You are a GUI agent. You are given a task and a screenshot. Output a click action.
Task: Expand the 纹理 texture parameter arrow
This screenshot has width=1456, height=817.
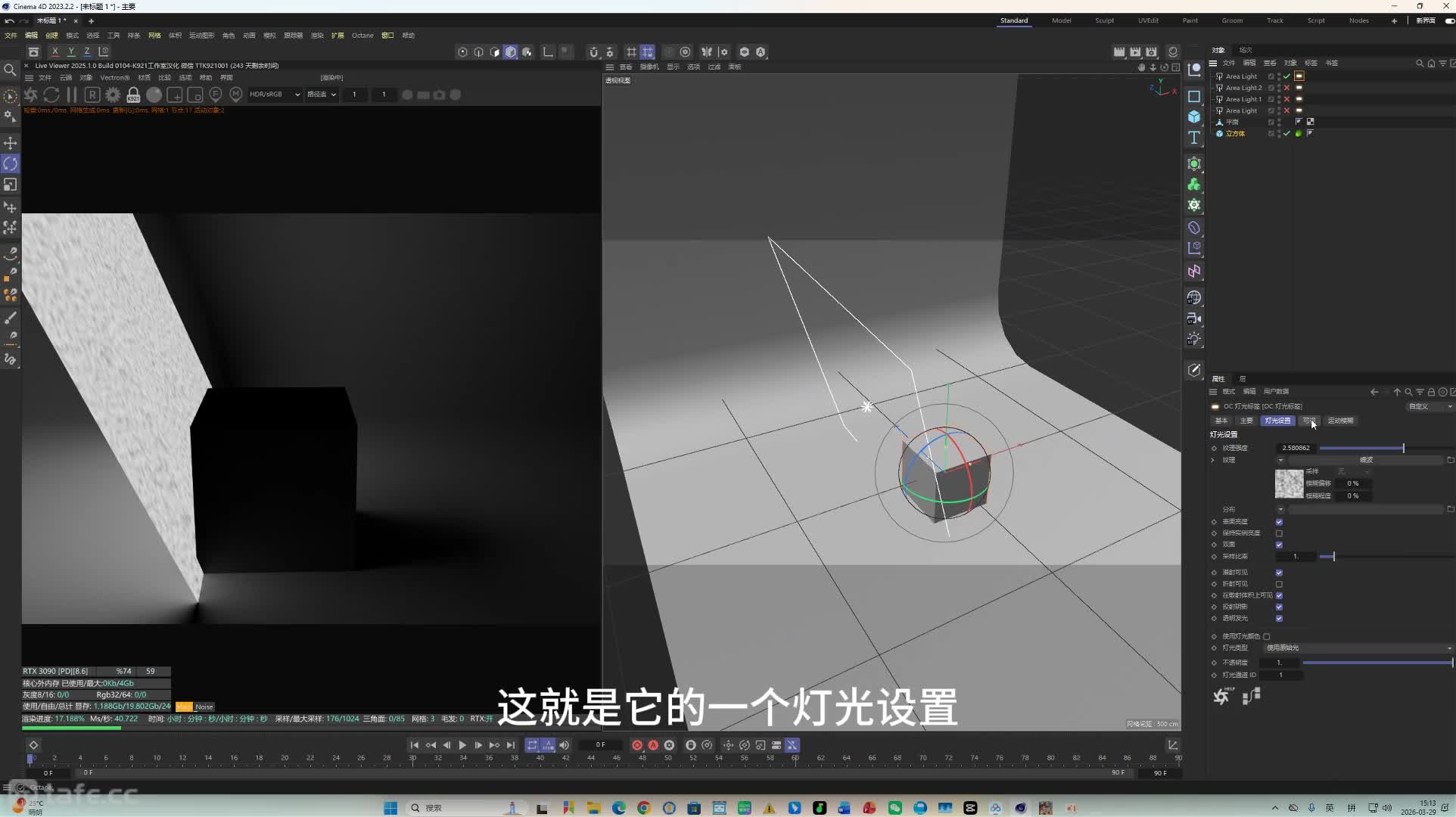pyautogui.click(x=1213, y=460)
